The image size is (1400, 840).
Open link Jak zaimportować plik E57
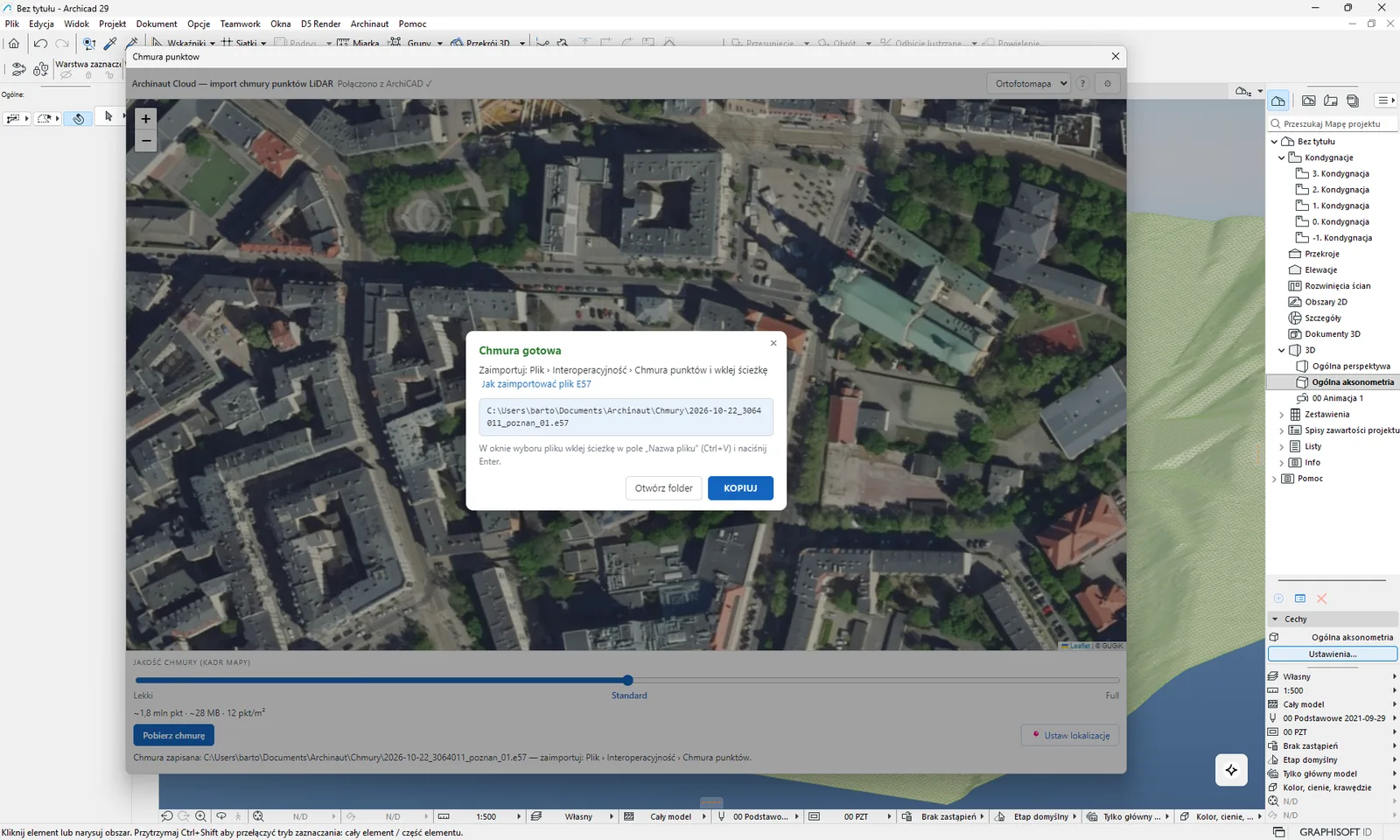[x=536, y=384]
